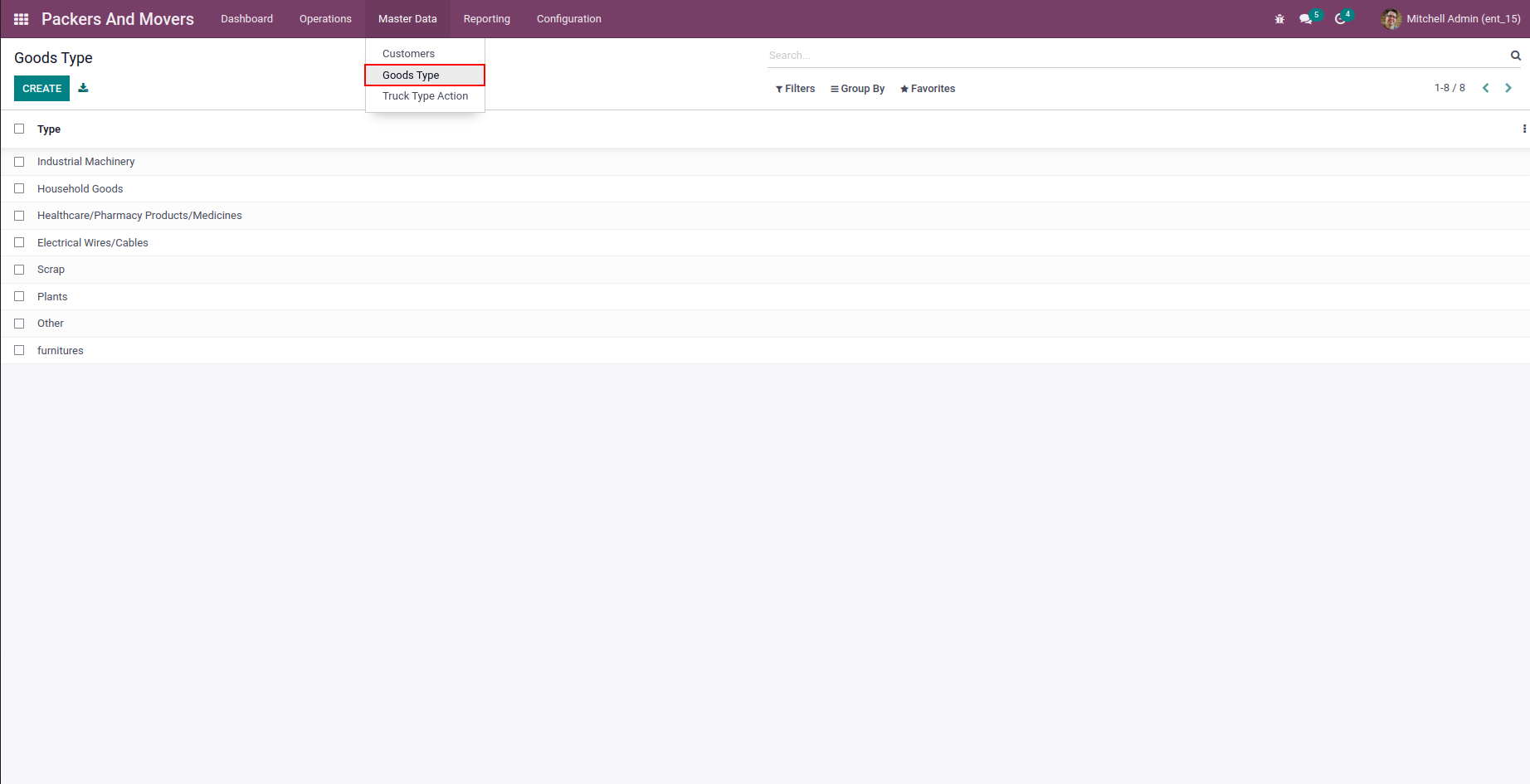This screenshot has height=784, width=1530.
Task: Toggle the select-all checkbox in header
Action: click(19, 129)
